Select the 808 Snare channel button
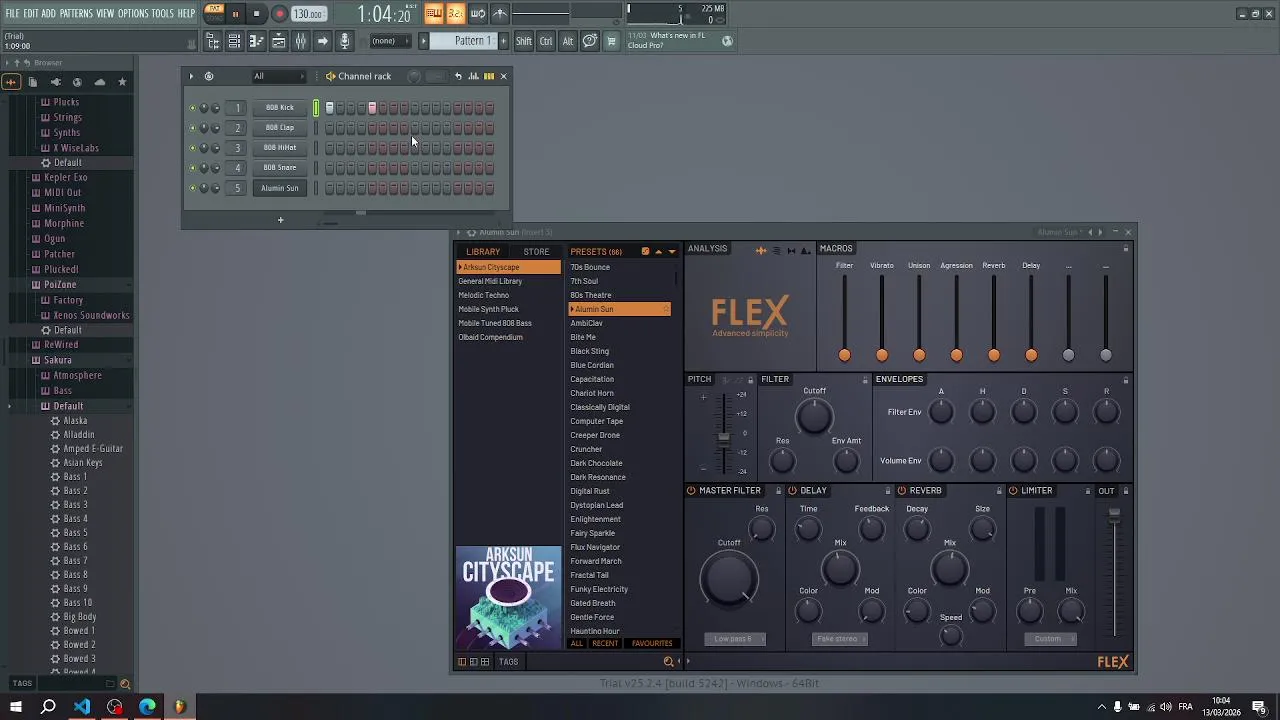1280x720 pixels. pyautogui.click(x=280, y=168)
